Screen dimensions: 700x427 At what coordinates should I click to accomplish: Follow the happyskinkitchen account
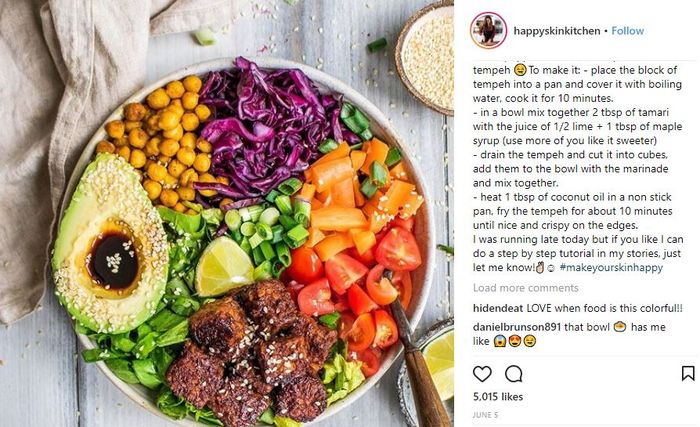627,31
